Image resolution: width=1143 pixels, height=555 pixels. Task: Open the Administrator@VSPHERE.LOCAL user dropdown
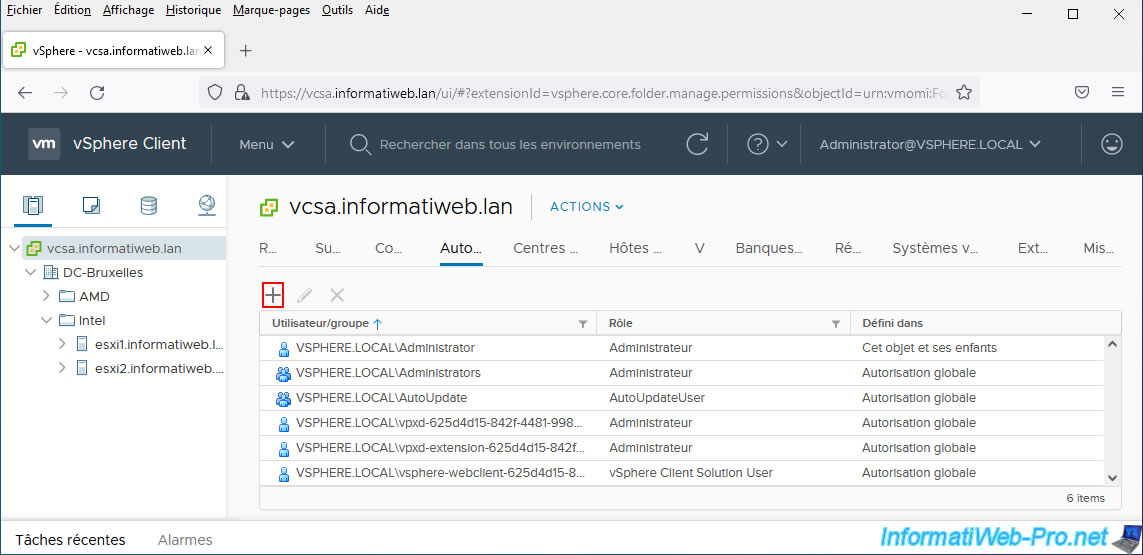930,144
